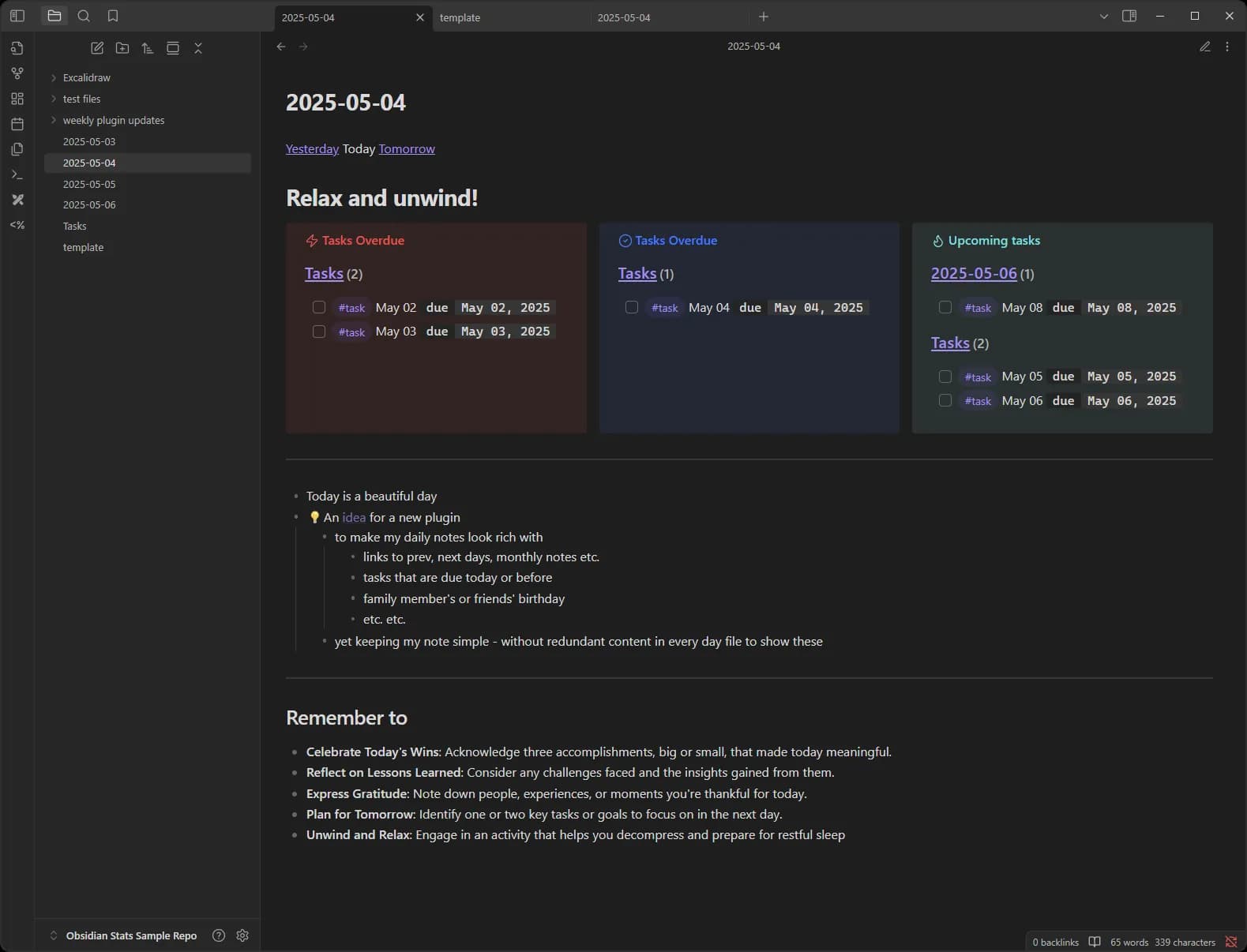Open the help question mark icon
This screenshot has height=952, width=1247.
219,935
